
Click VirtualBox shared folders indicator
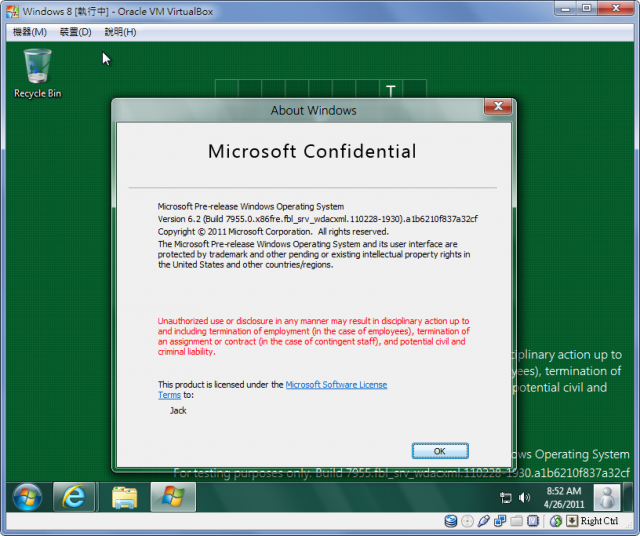coord(516,521)
